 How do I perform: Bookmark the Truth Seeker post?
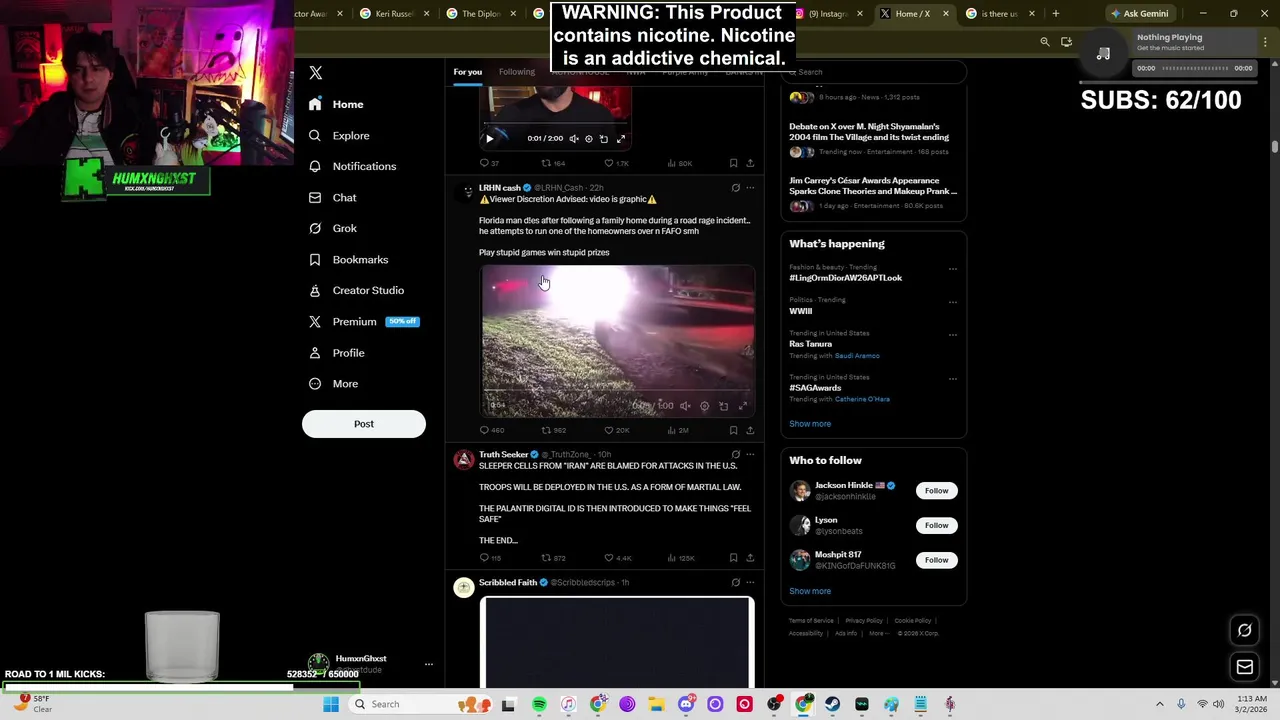(x=733, y=558)
